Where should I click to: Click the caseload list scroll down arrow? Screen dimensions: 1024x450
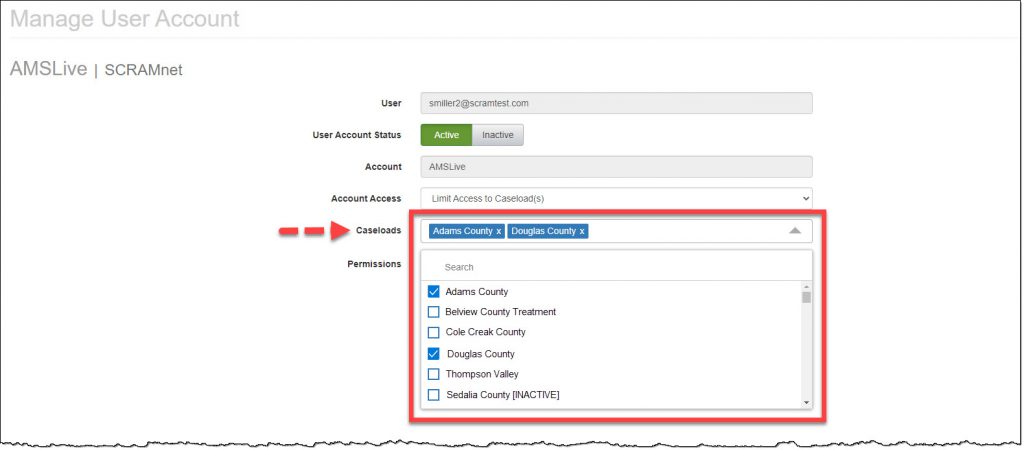tap(806, 402)
